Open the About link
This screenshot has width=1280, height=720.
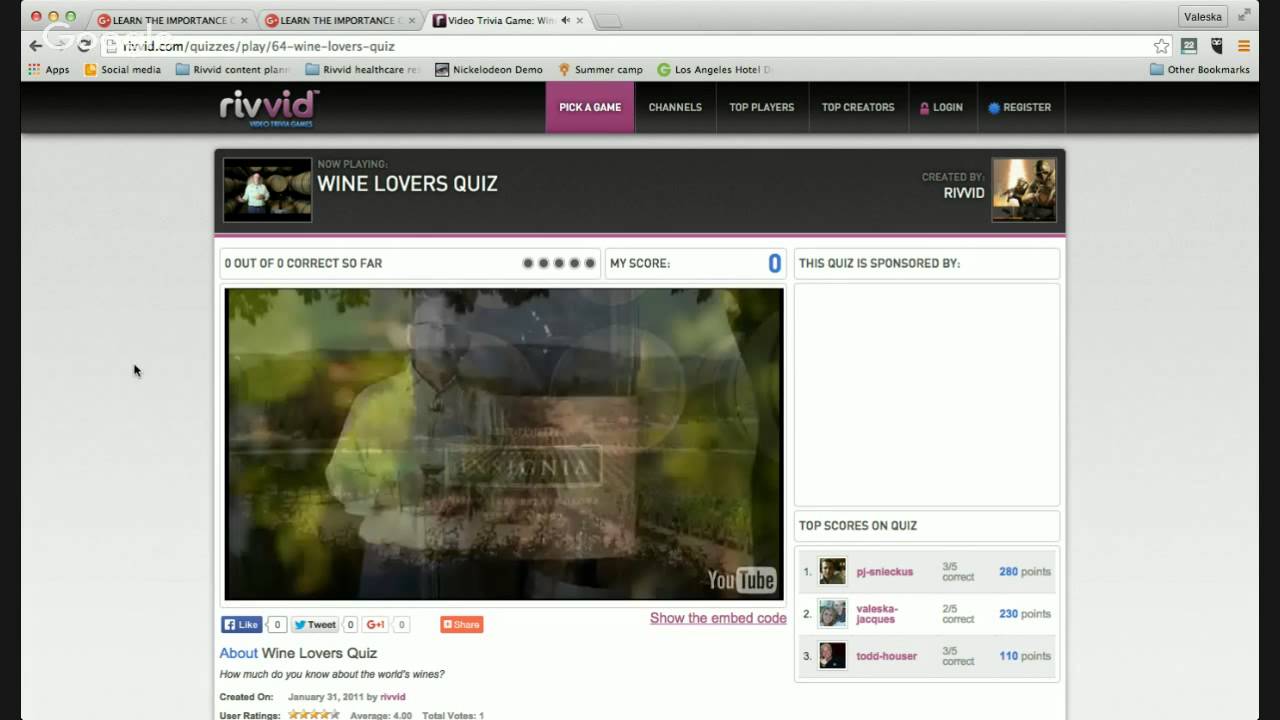point(239,653)
